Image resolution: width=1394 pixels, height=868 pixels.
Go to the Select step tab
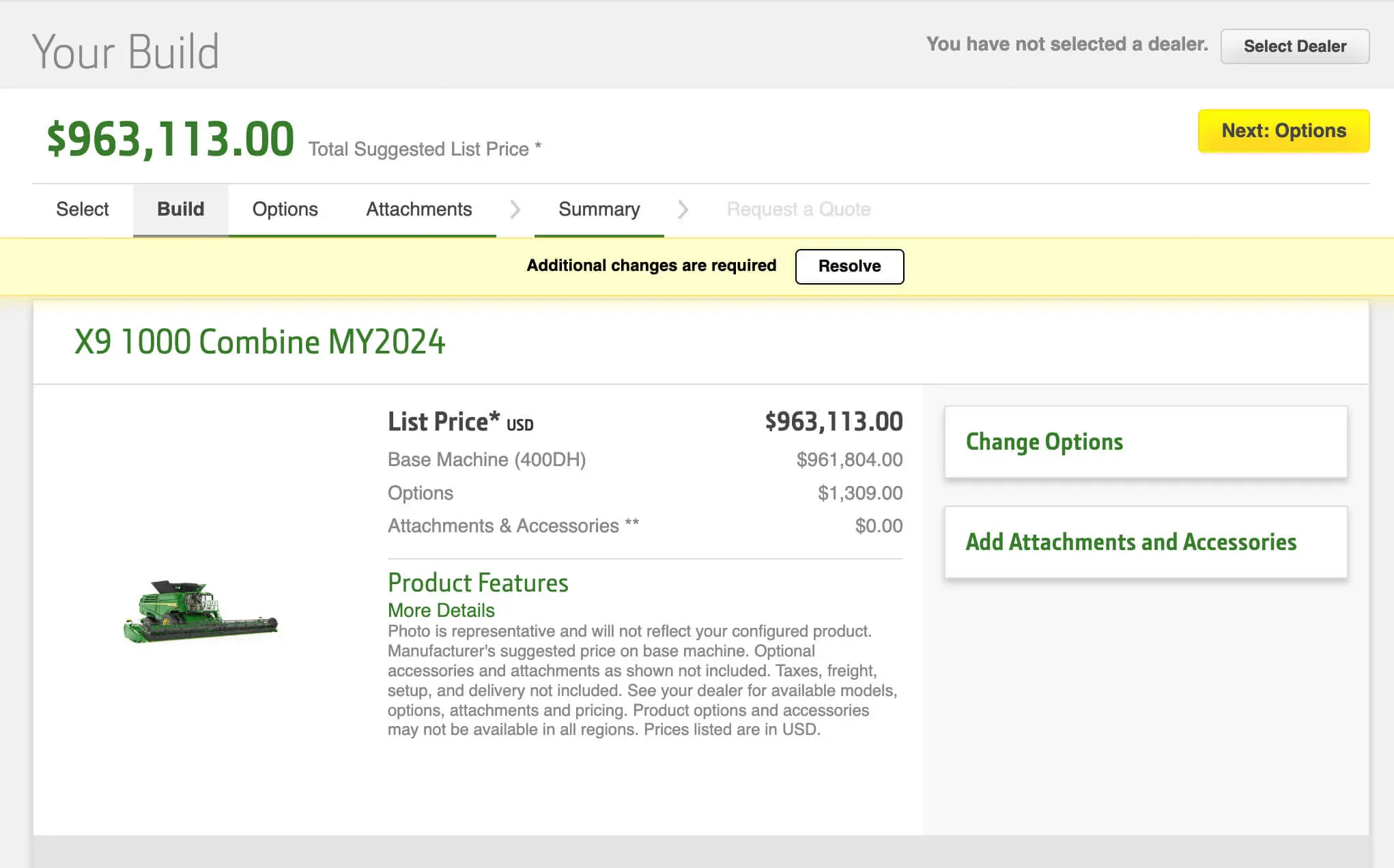(82, 209)
